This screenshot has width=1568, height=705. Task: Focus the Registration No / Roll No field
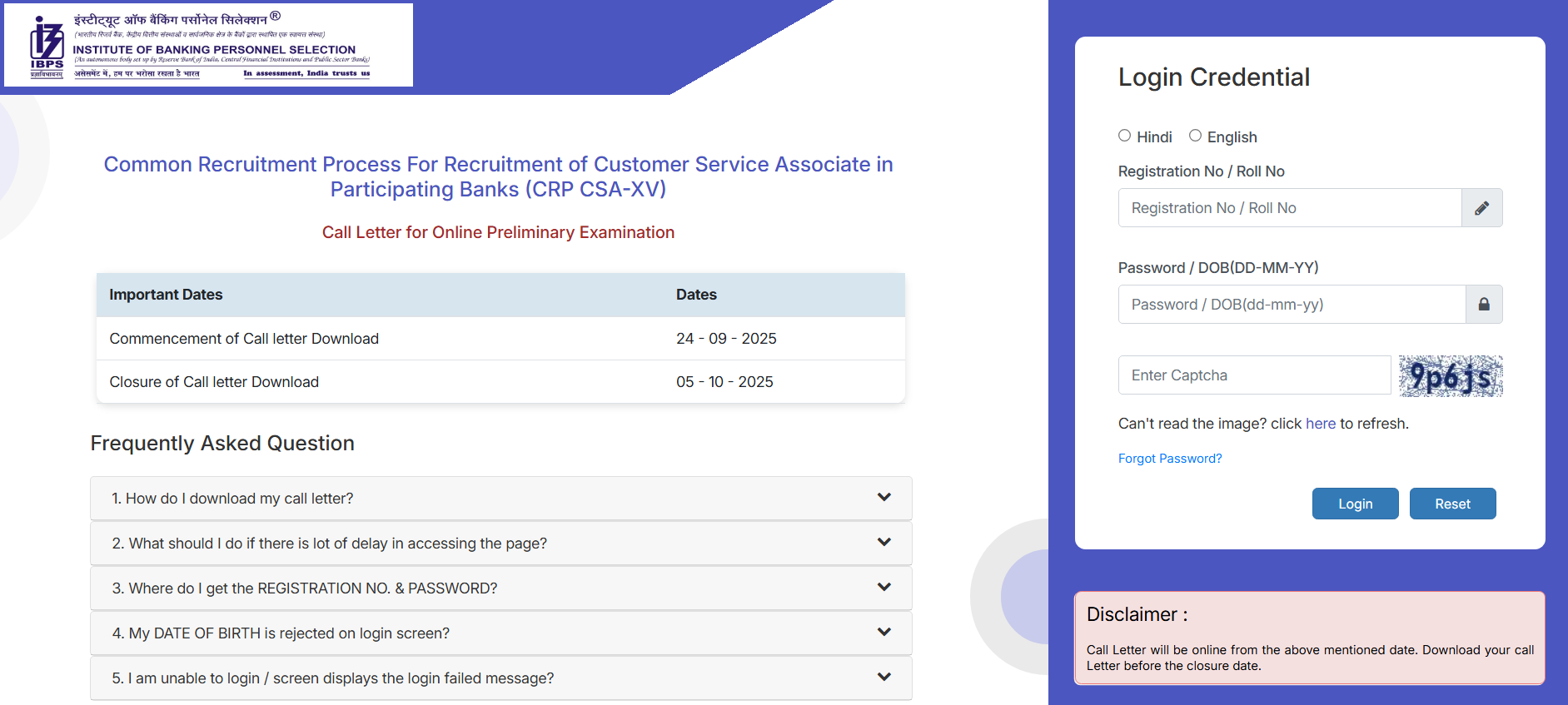coord(1290,208)
